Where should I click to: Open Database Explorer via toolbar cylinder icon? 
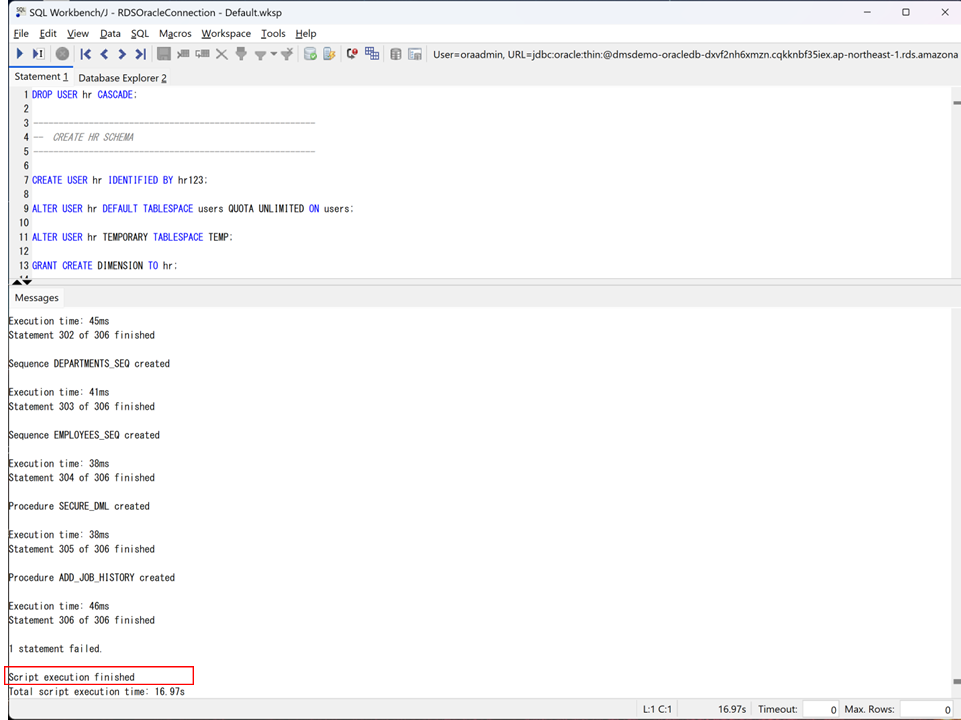click(x=396, y=54)
